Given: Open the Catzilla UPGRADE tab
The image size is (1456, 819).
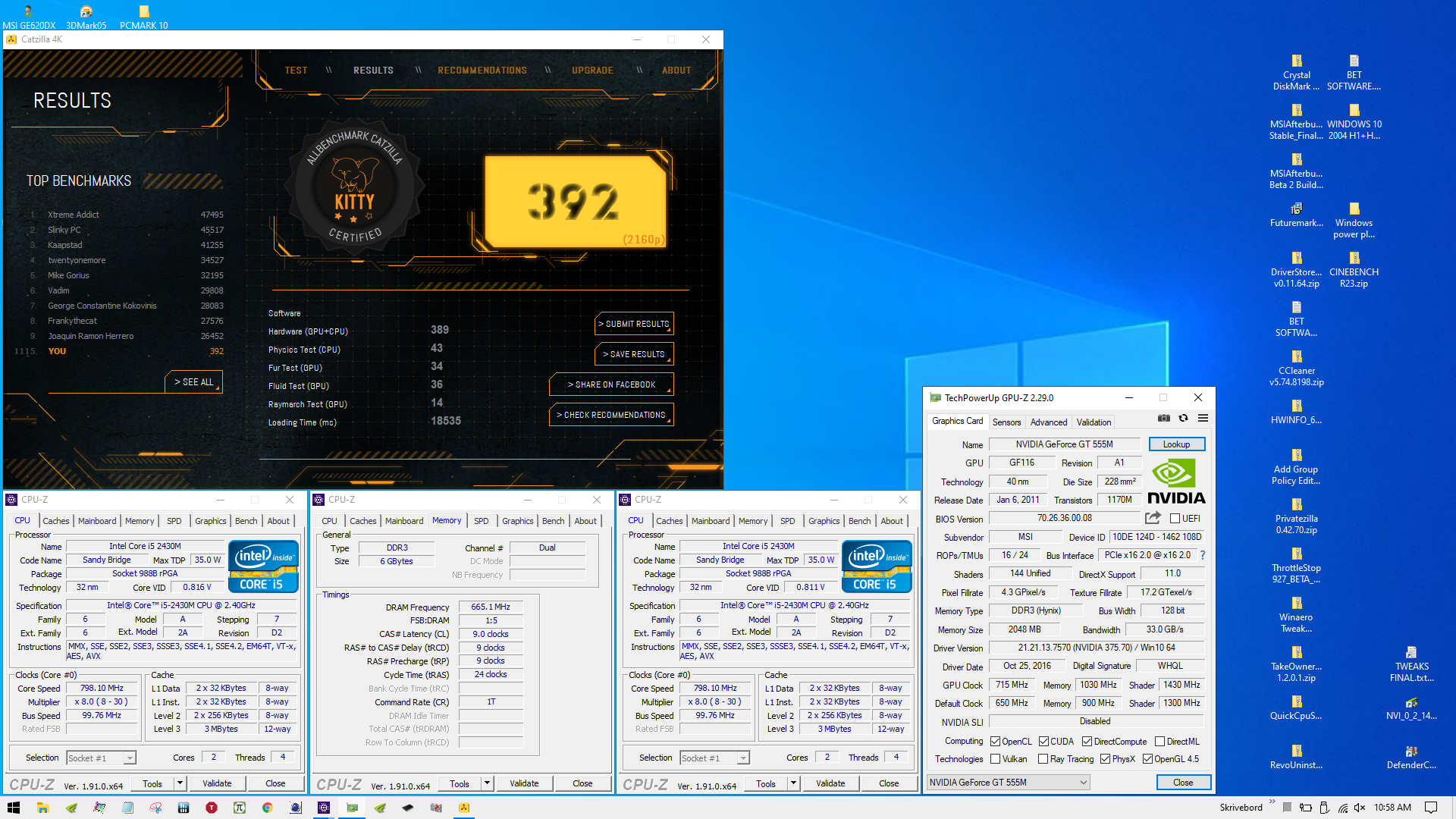Looking at the screenshot, I should [592, 71].
